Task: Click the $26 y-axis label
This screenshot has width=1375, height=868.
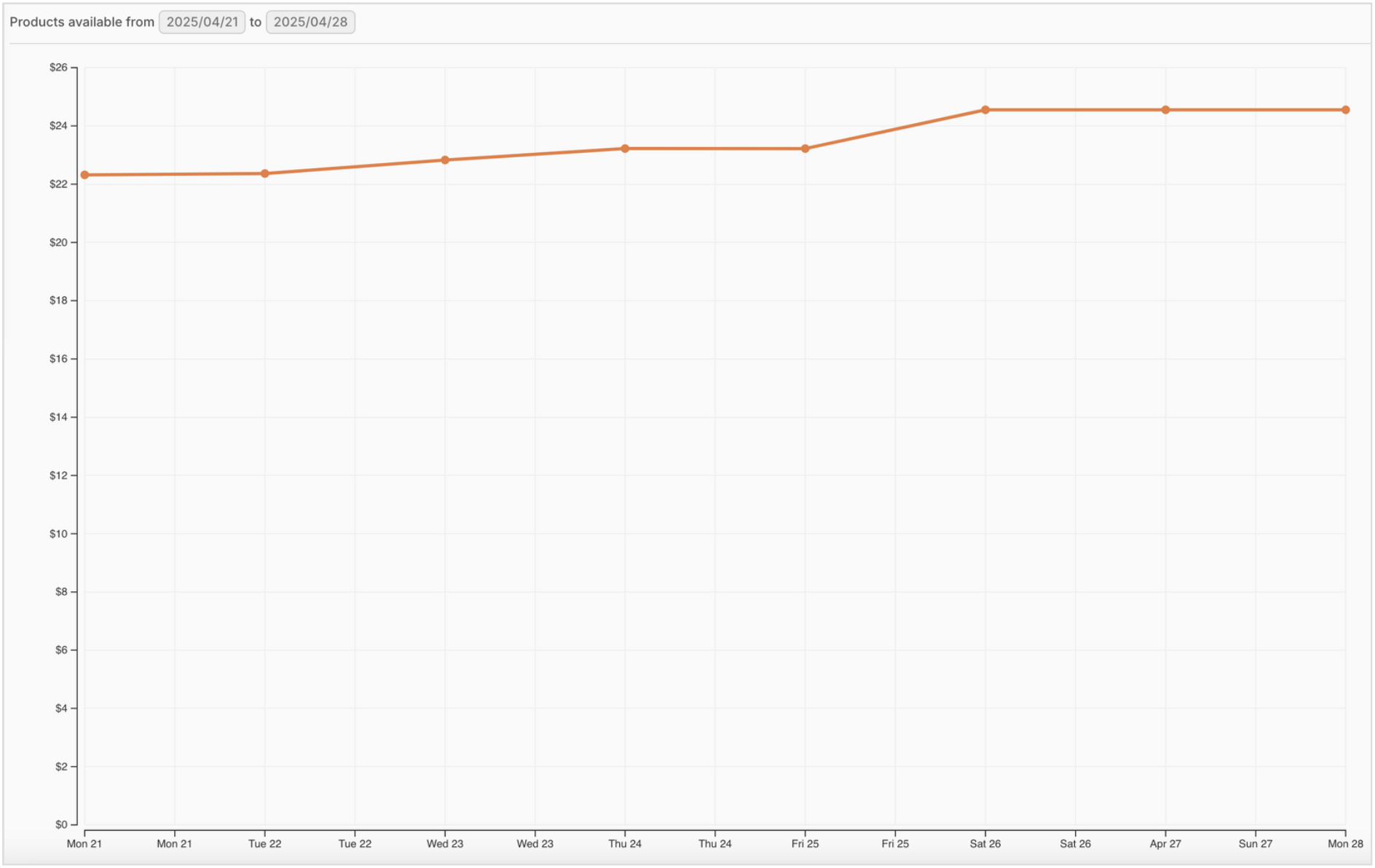Action: [58, 66]
